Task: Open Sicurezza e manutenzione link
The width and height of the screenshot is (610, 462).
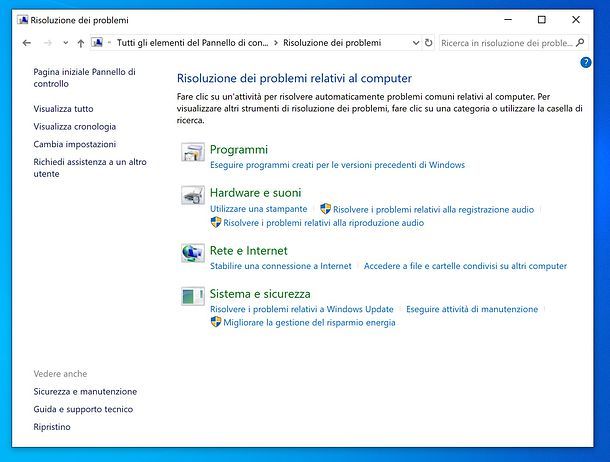Action: (85, 392)
